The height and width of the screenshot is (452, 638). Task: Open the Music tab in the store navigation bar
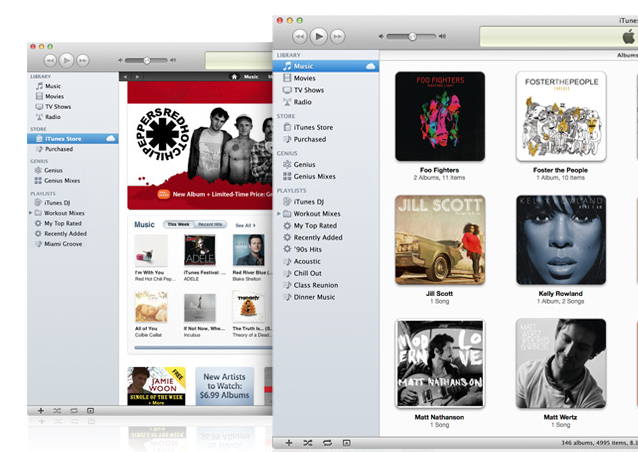coord(251,76)
